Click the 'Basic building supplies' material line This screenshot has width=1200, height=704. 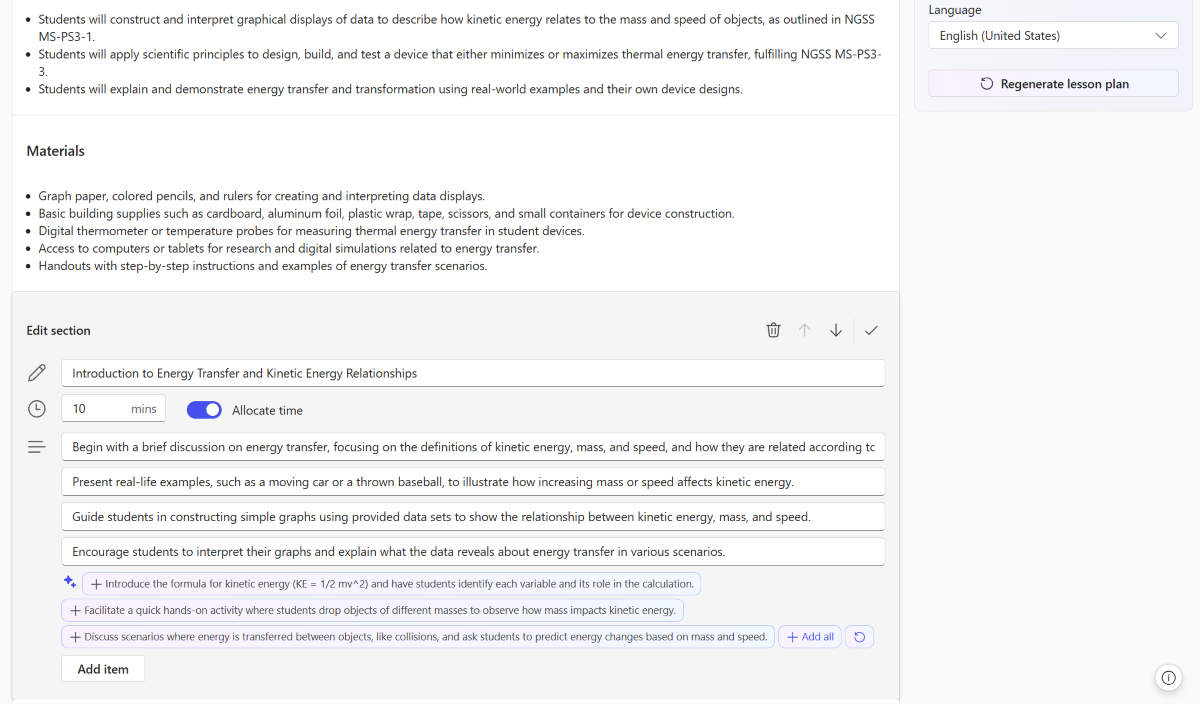click(386, 214)
